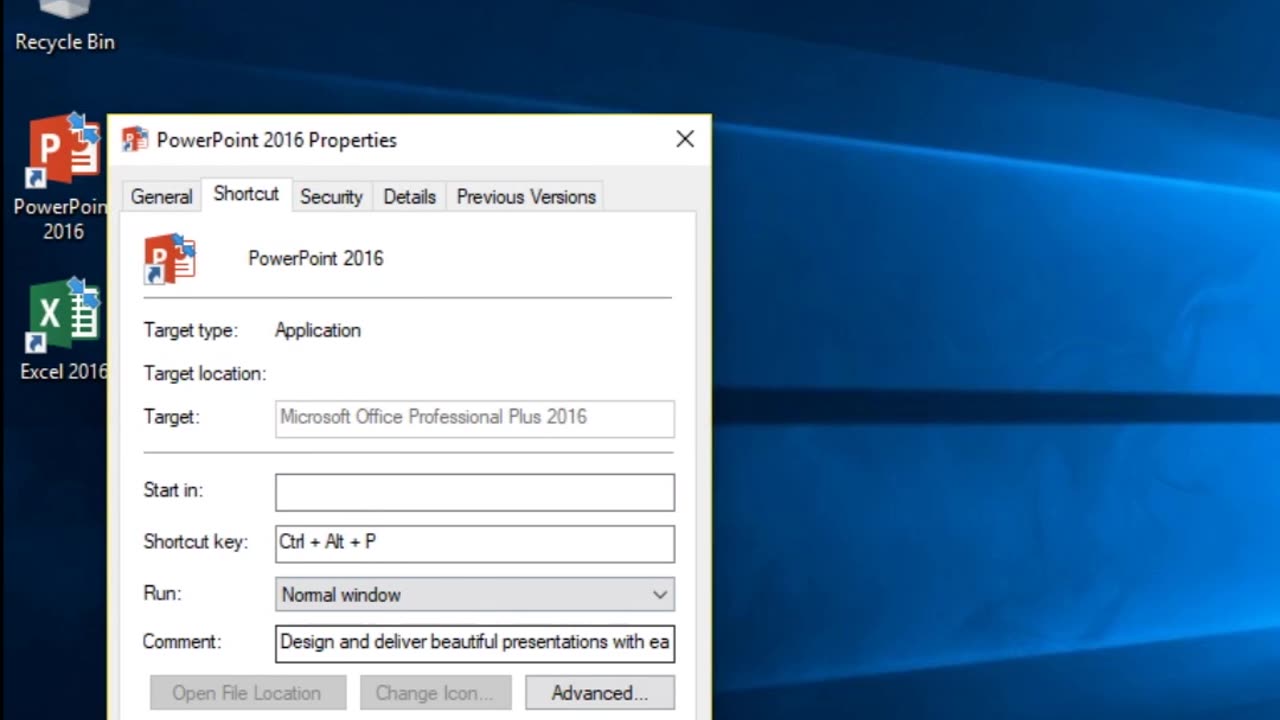Click into the Start in field
The height and width of the screenshot is (720, 1280).
pyautogui.click(x=475, y=492)
